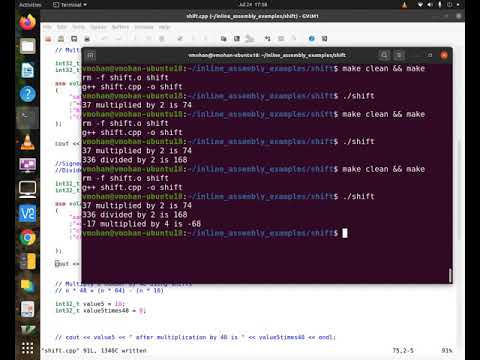Open the Buffers menu in GVim
This screenshot has width=480, height=360.
tap(120, 27)
